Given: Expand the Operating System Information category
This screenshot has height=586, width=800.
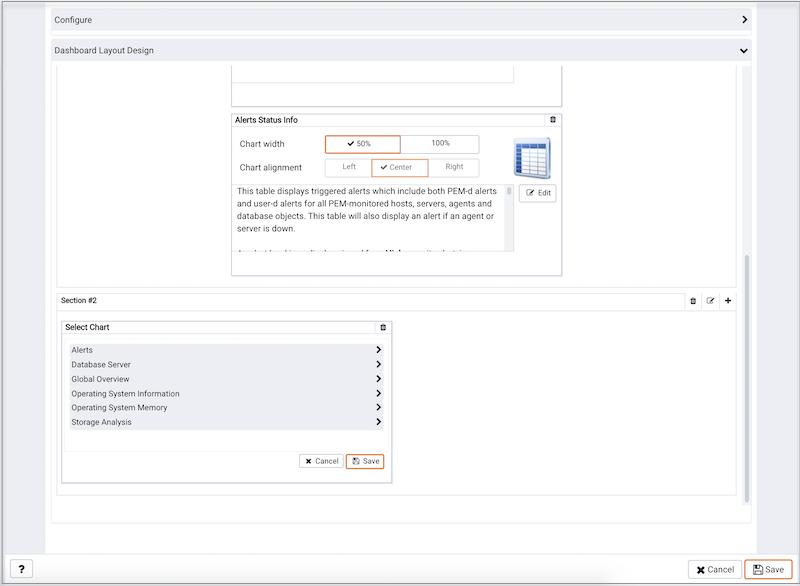Looking at the screenshot, I should 227,394.
